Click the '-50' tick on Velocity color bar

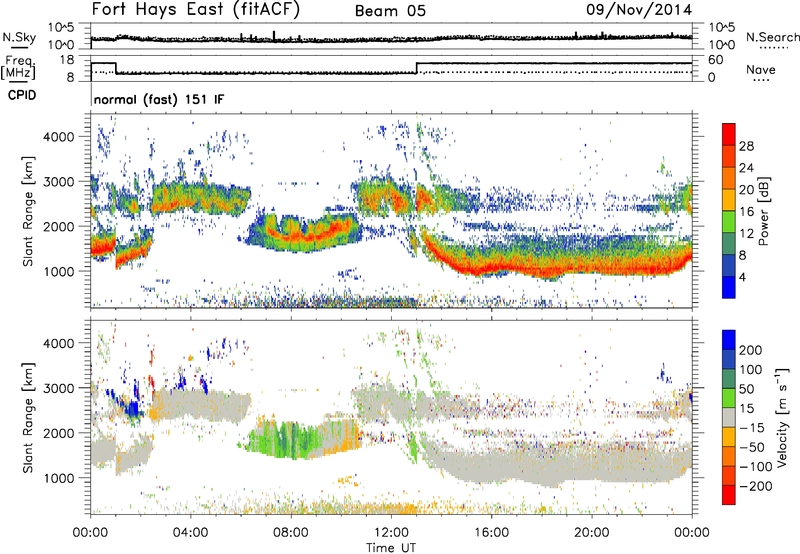(x=752, y=447)
